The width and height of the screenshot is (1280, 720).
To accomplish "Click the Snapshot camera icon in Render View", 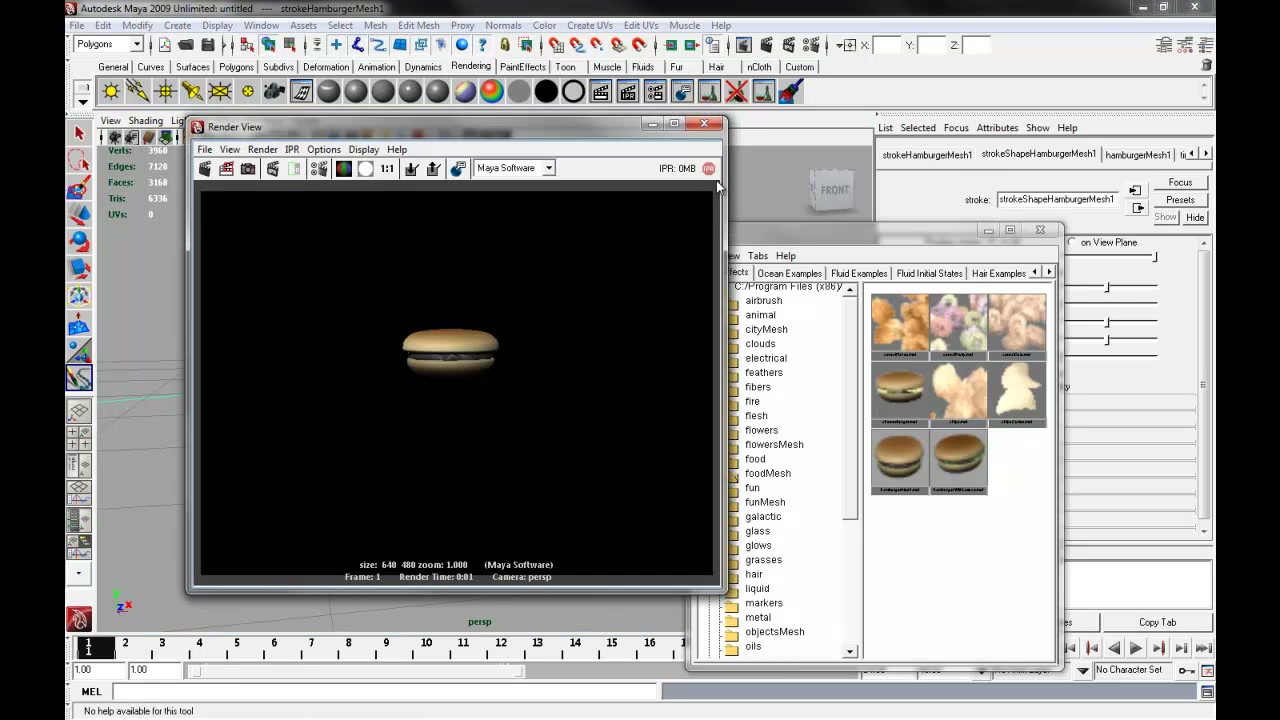I will pyautogui.click(x=248, y=169).
